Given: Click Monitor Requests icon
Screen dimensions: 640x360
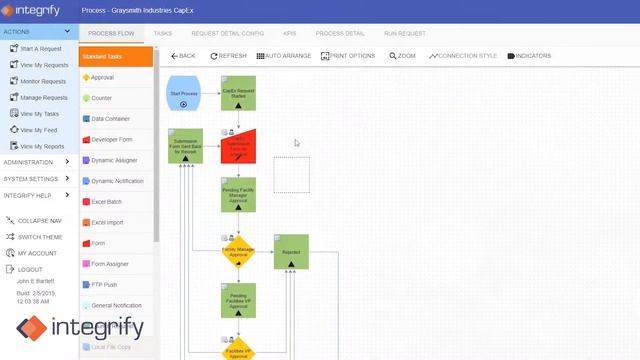Looking at the screenshot, I should (x=14, y=81).
